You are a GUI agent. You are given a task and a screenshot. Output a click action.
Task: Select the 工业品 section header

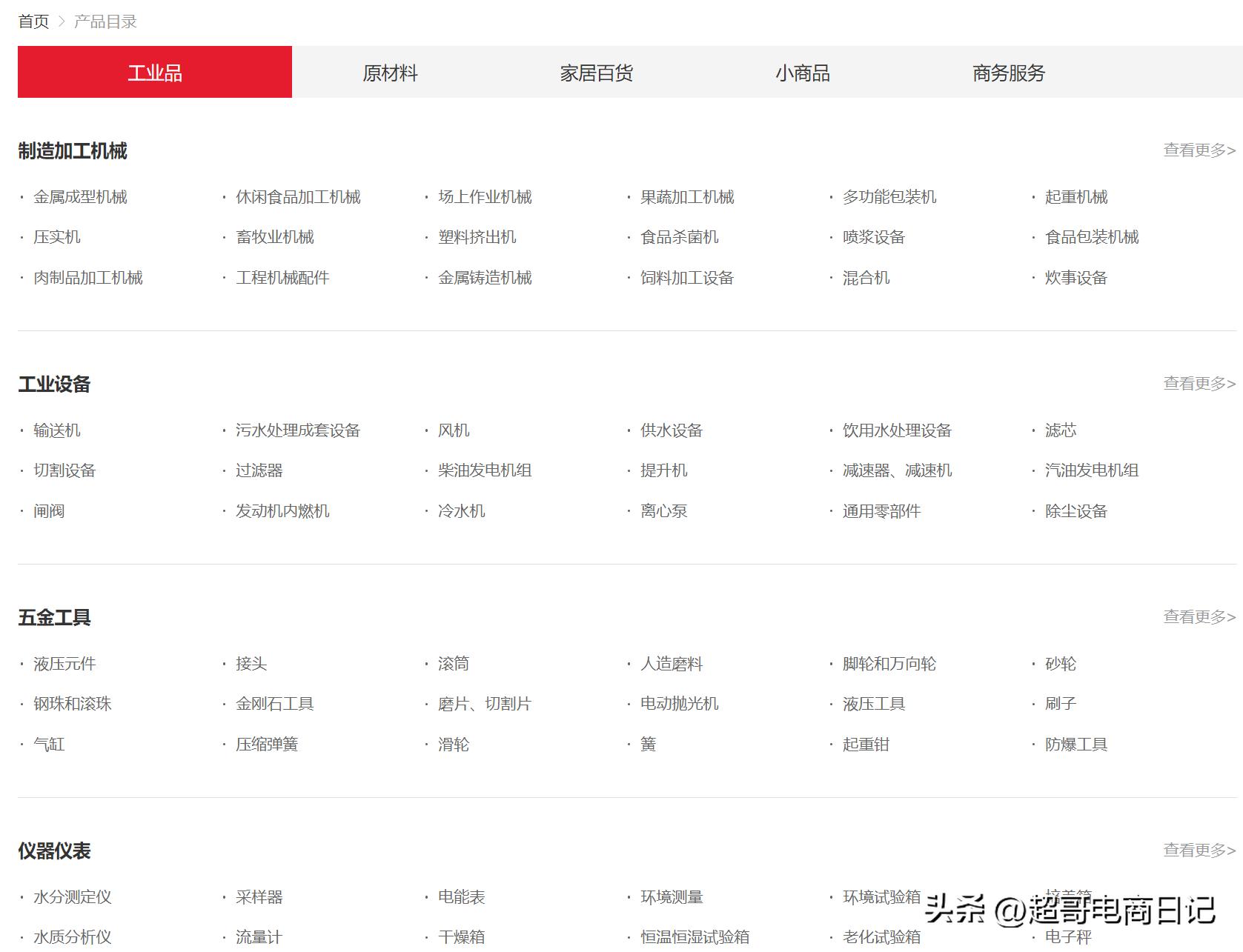[x=155, y=72]
